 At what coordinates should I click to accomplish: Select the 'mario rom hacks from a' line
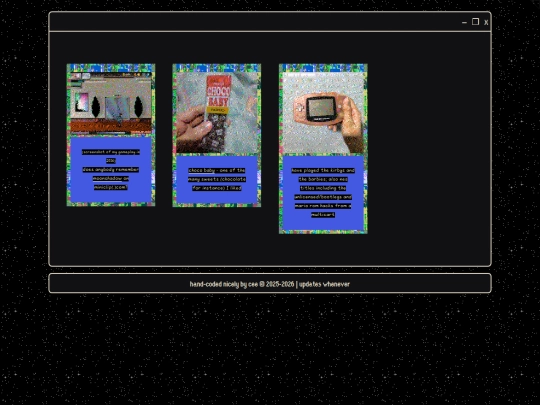pos(323,206)
